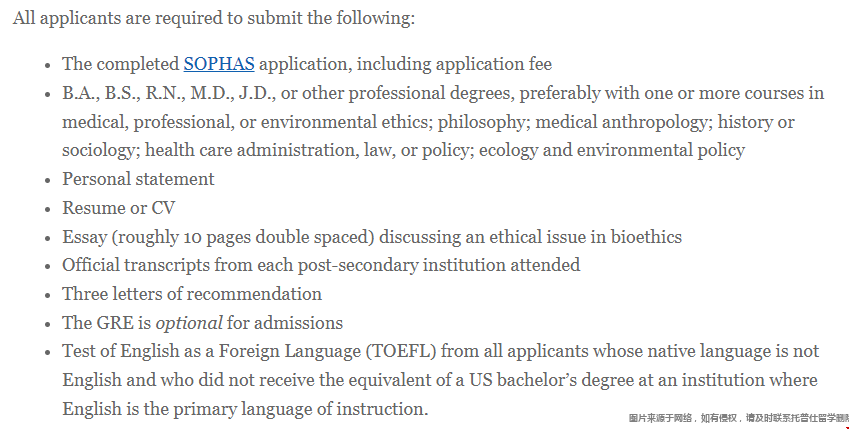Image resolution: width=849 pixels, height=429 pixels.
Task: Click the "Three letters of recommendation" item
Action: pyautogui.click(x=192, y=294)
